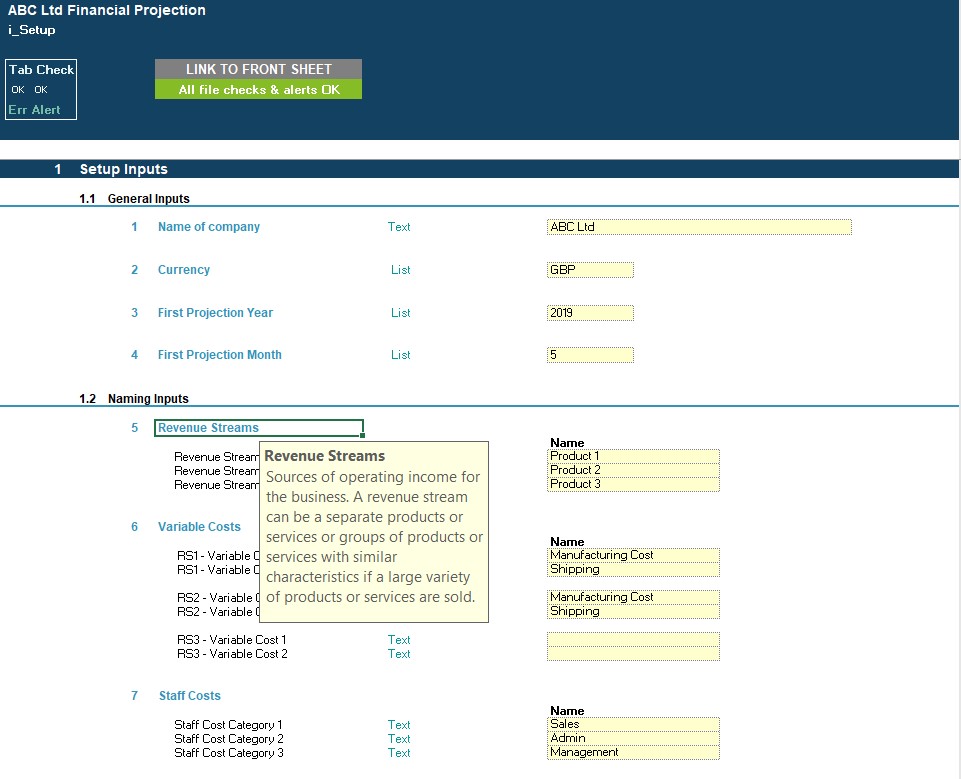Click the First Projection Year label
The image size is (961, 779).
coord(215,313)
